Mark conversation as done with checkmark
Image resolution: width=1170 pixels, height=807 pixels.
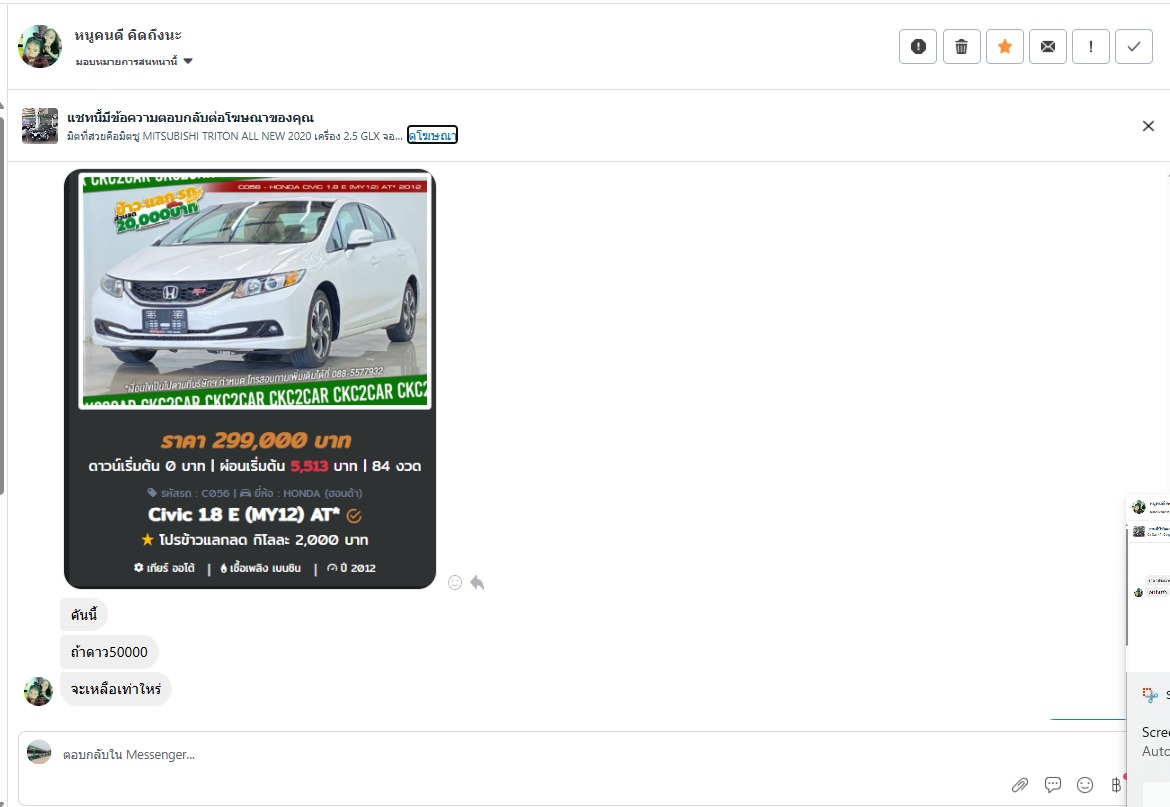[1134, 47]
